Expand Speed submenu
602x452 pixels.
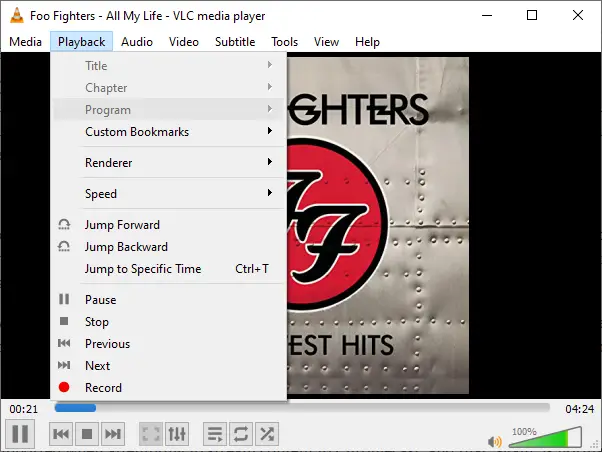point(168,194)
